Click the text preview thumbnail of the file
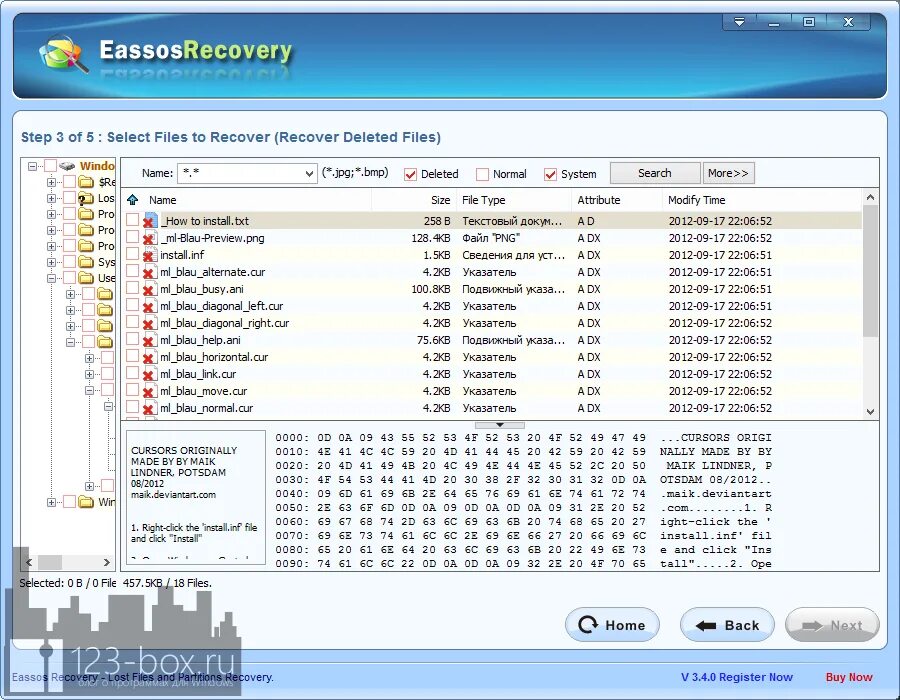Viewport: 900px width, 700px height. tap(195, 497)
